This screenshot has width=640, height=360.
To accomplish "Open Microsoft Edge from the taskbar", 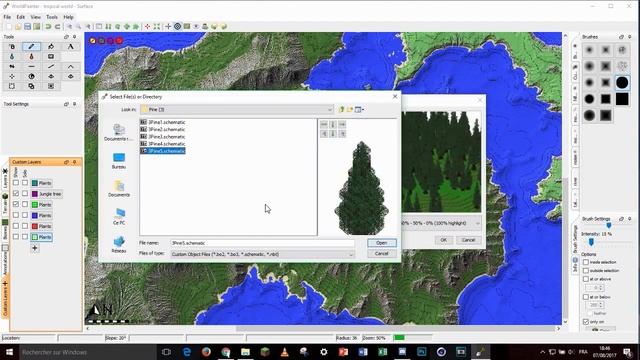I will [187, 351].
